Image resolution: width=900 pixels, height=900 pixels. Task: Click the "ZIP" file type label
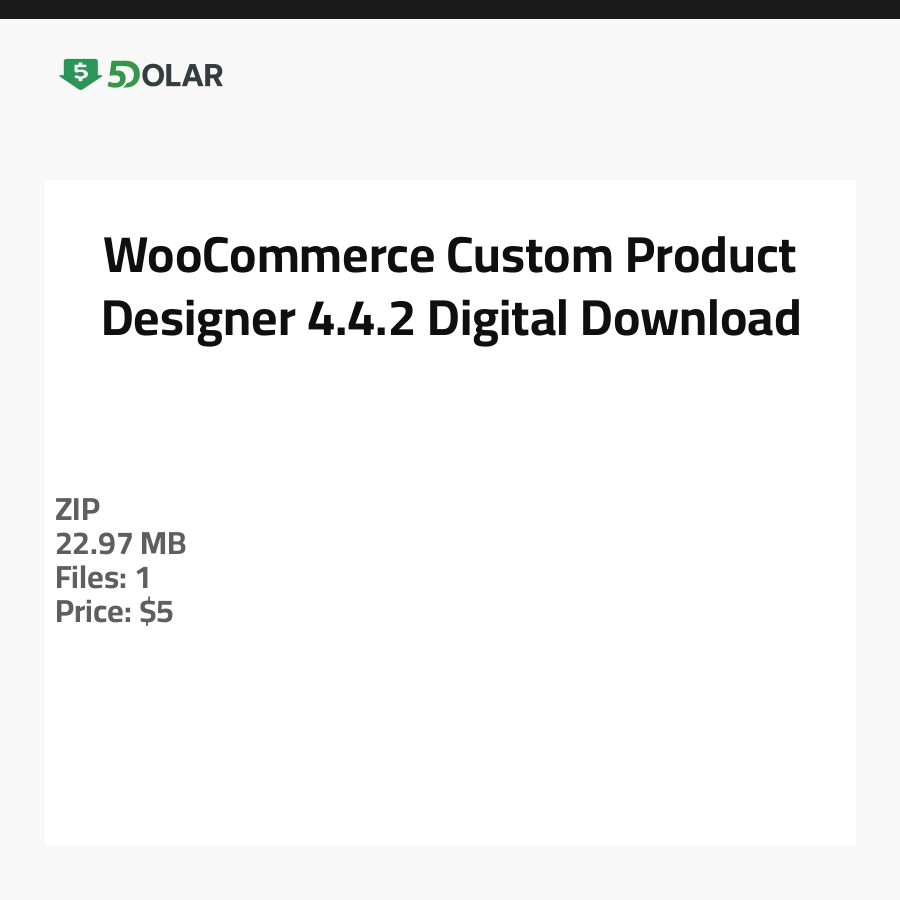click(x=78, y=510)
